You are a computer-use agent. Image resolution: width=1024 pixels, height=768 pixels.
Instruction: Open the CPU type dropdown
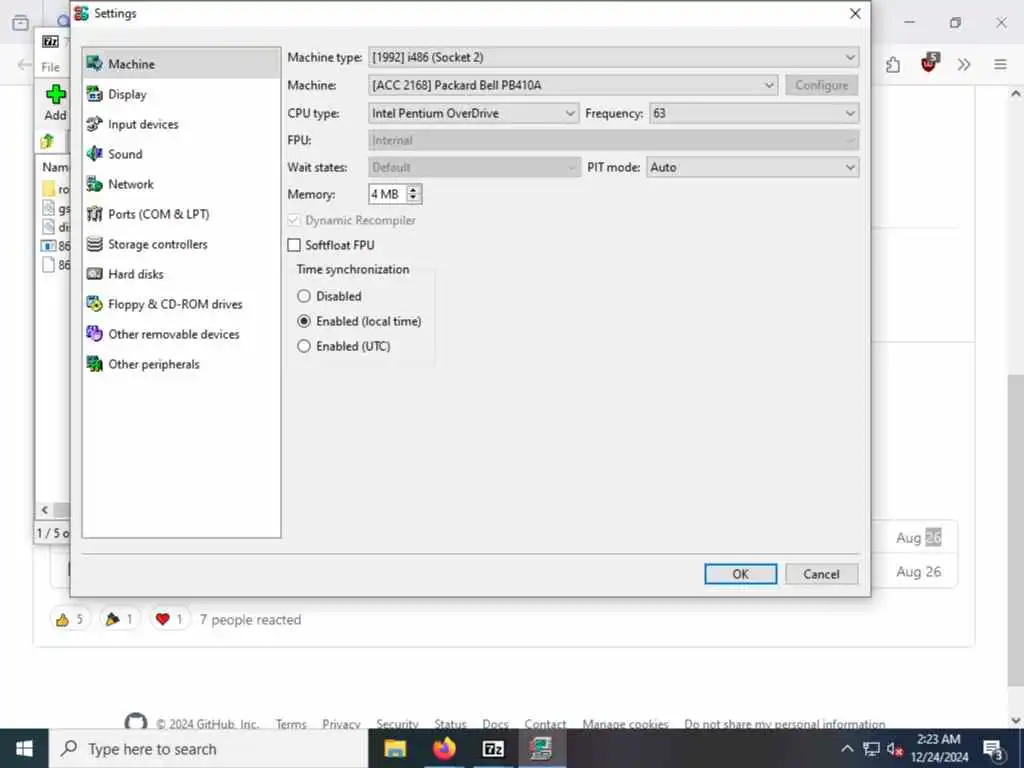pyautogui.click(x=473, y=113)
